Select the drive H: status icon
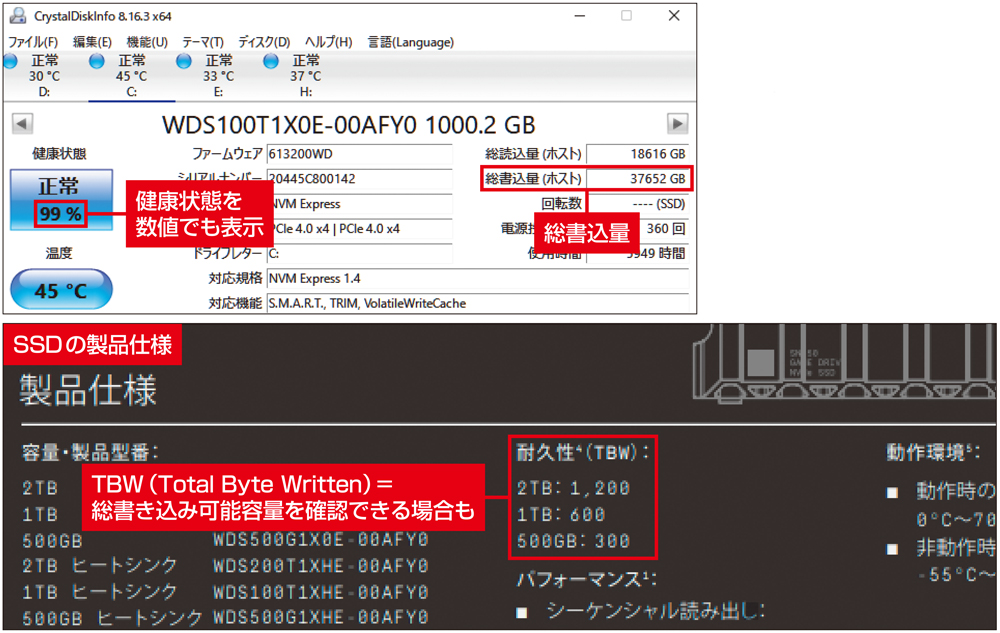The height and width of the screenshot is (633, 1000). (270, 61)
